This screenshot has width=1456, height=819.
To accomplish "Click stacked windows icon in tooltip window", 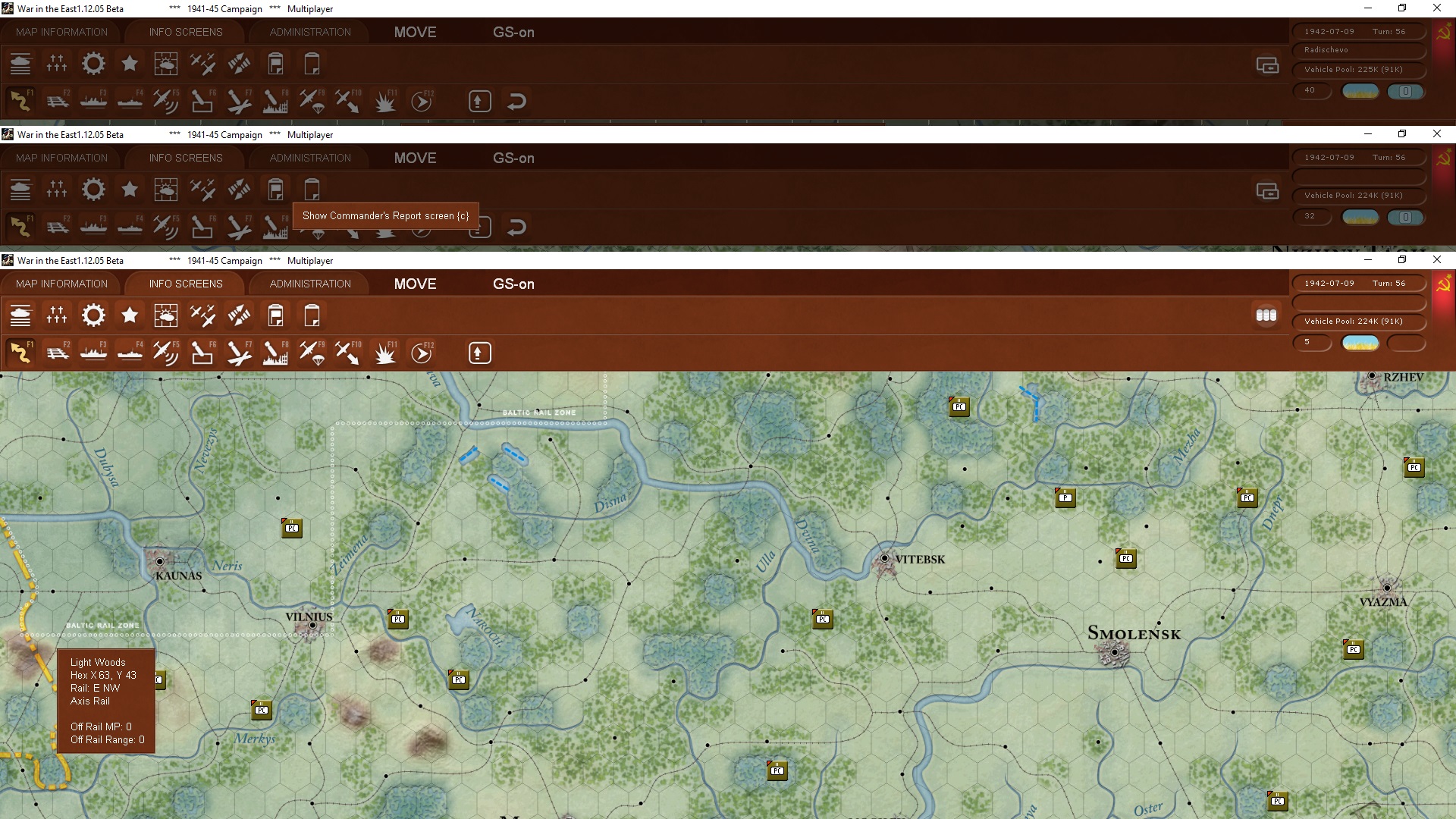I will click(1267, 191).
